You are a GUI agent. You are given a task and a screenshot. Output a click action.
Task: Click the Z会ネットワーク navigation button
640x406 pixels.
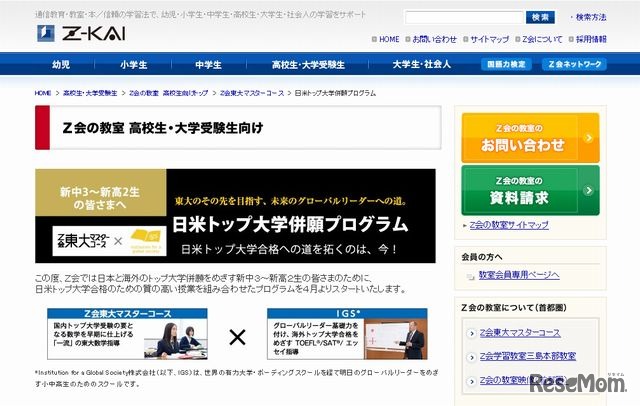pos(574,64)
